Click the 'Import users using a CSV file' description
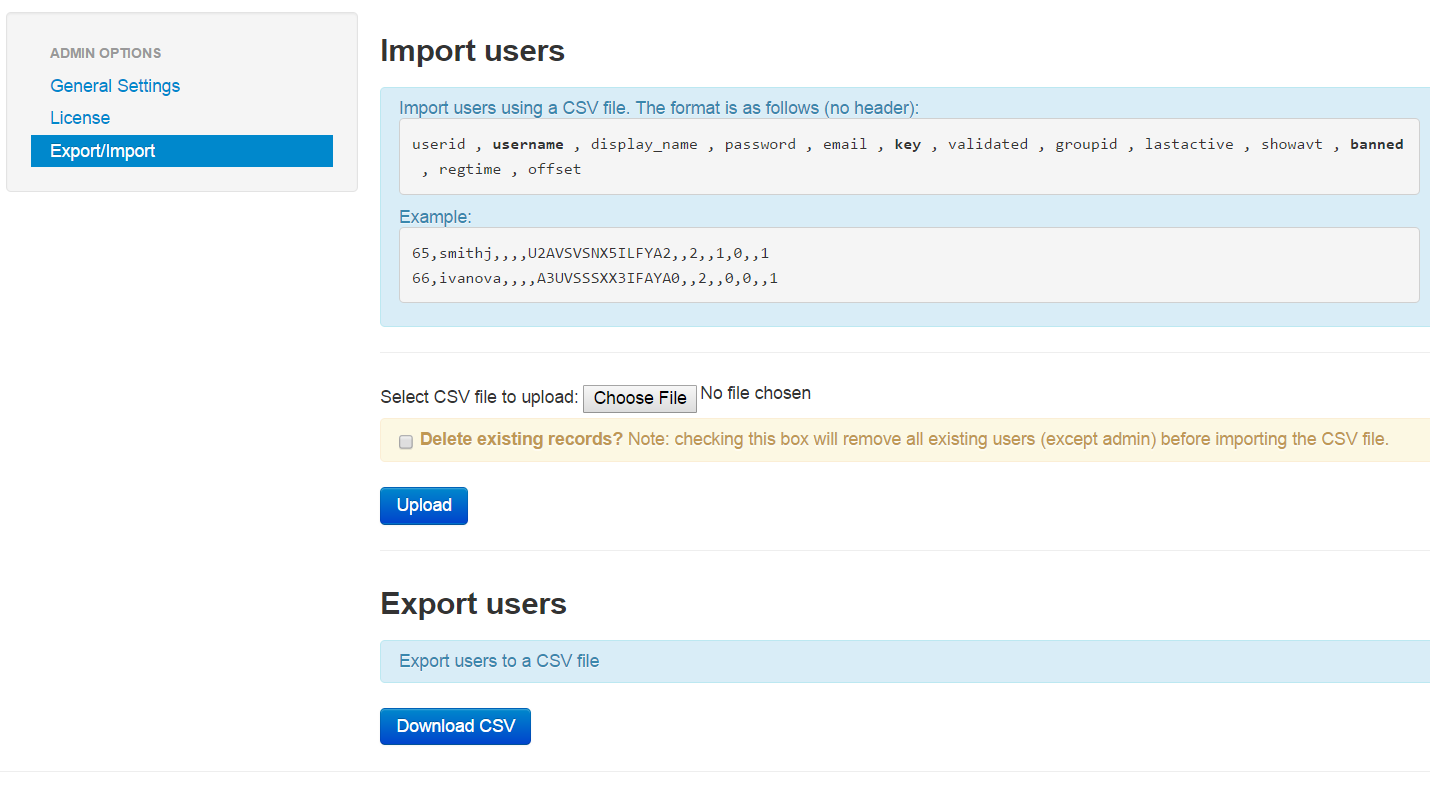 (659, 108)
